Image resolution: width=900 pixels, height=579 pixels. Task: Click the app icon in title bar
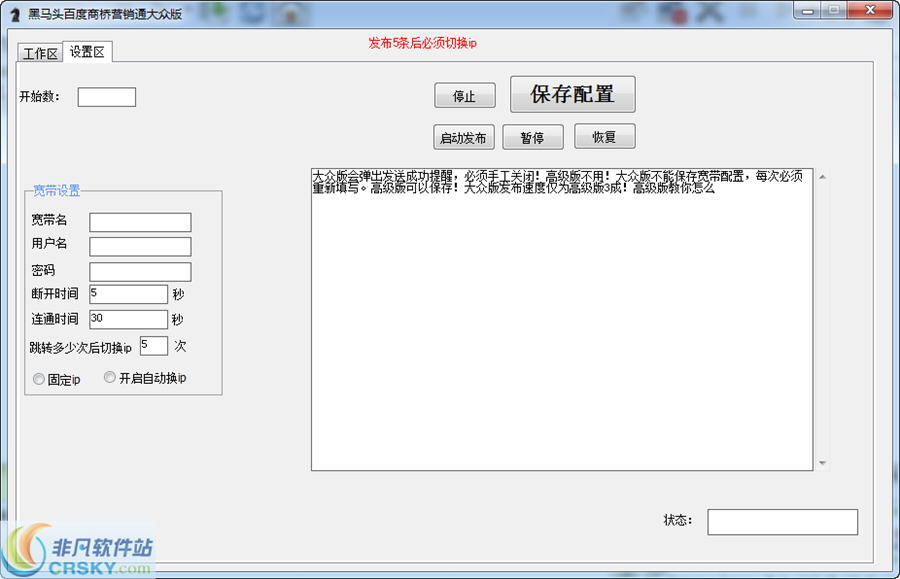point(15,14)
